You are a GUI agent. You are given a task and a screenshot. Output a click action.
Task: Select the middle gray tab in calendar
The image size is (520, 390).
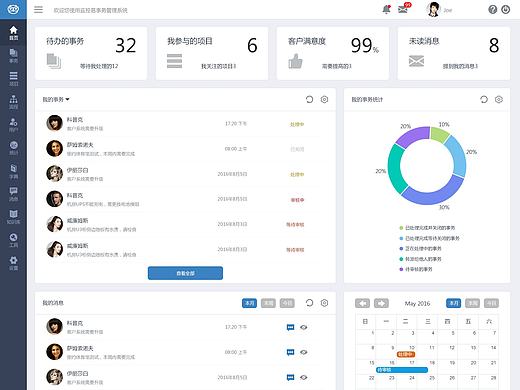472,303
